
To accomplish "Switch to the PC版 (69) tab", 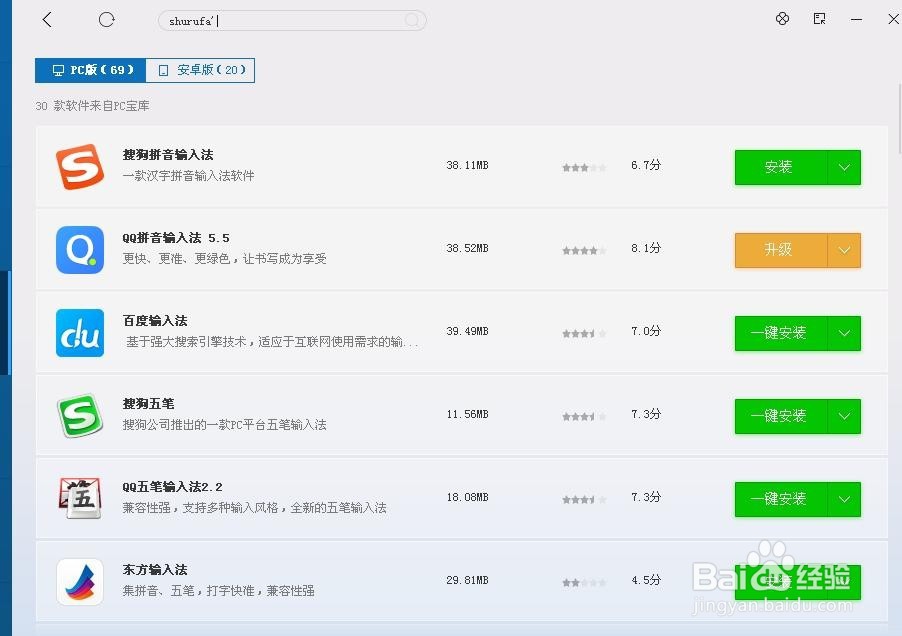I will tap(90, 70).
